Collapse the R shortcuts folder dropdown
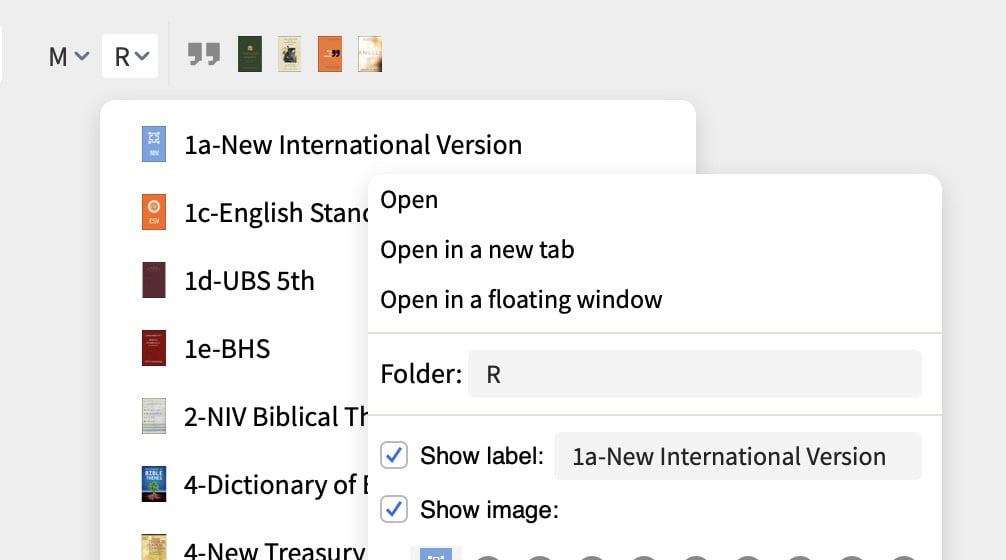Screen dimensions: 1006x560 pos(130,56)
